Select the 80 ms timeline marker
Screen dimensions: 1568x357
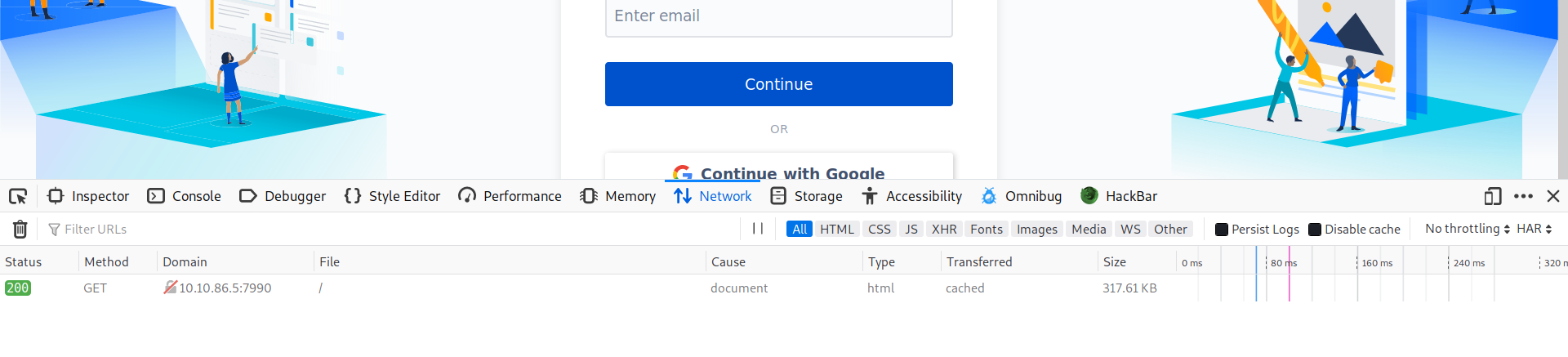pyautogui.click(x=1283, y=263)
